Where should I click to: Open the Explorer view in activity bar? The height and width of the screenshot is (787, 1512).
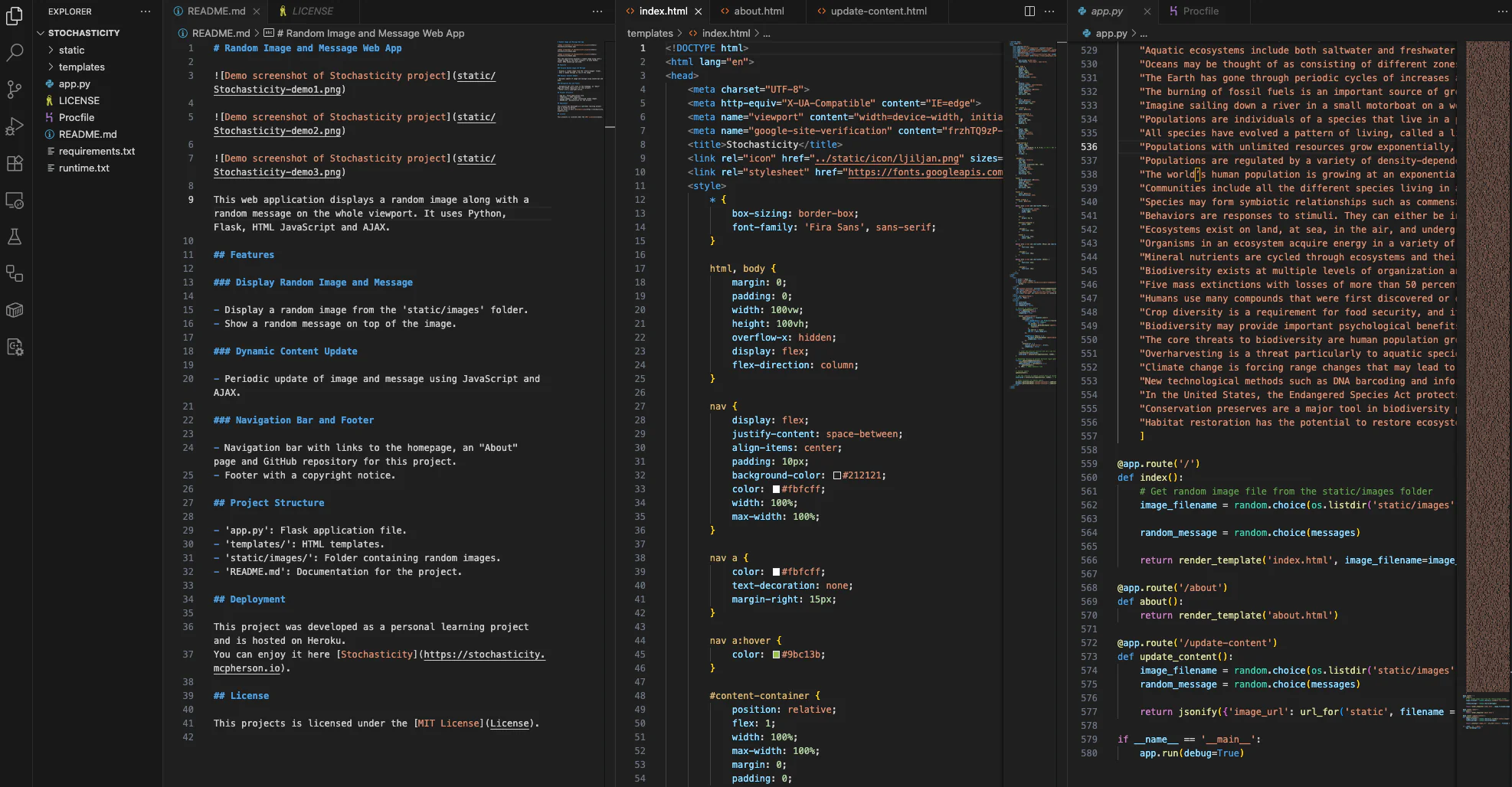(x=15, y=15)
